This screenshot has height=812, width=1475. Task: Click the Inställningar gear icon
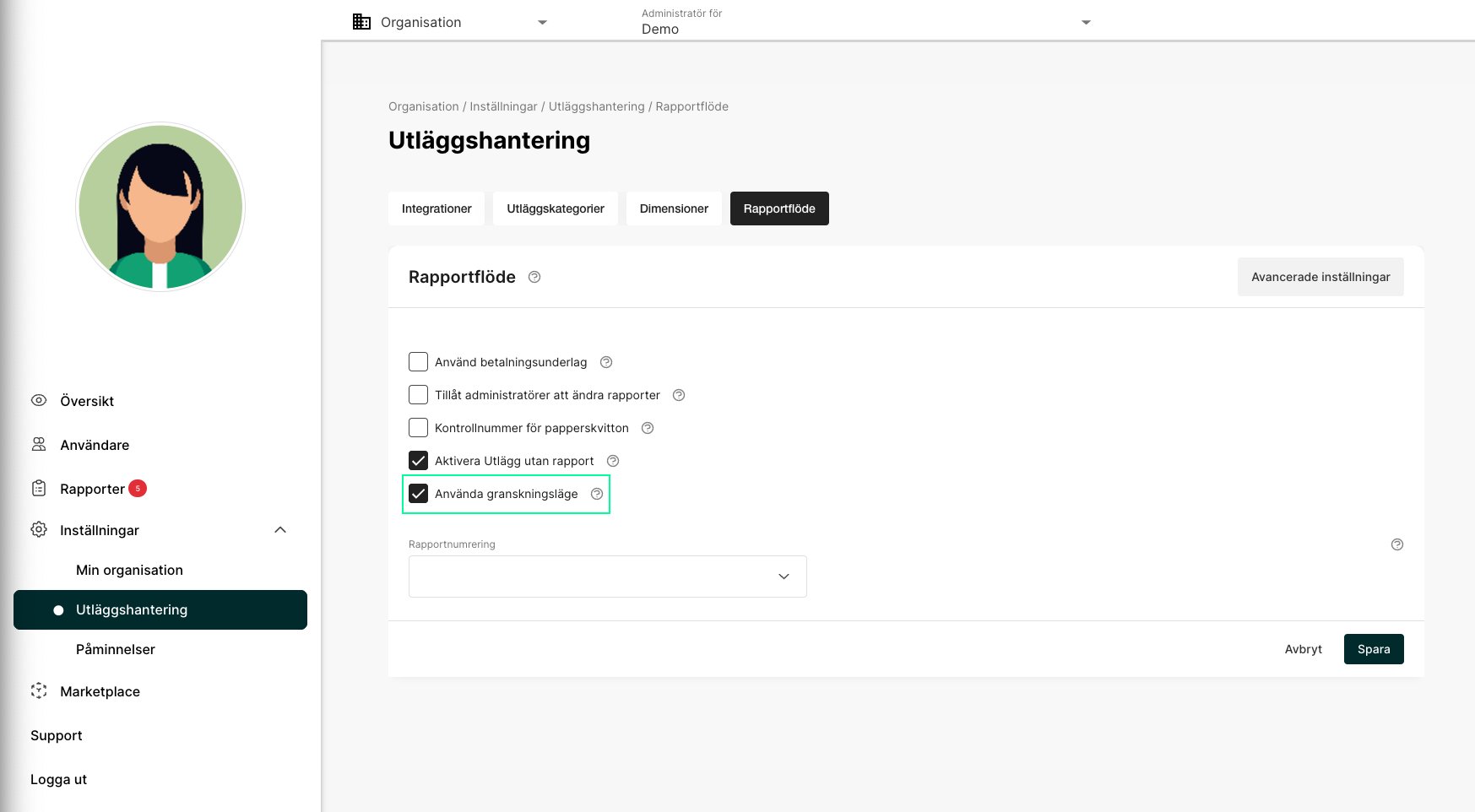point(39,529)
